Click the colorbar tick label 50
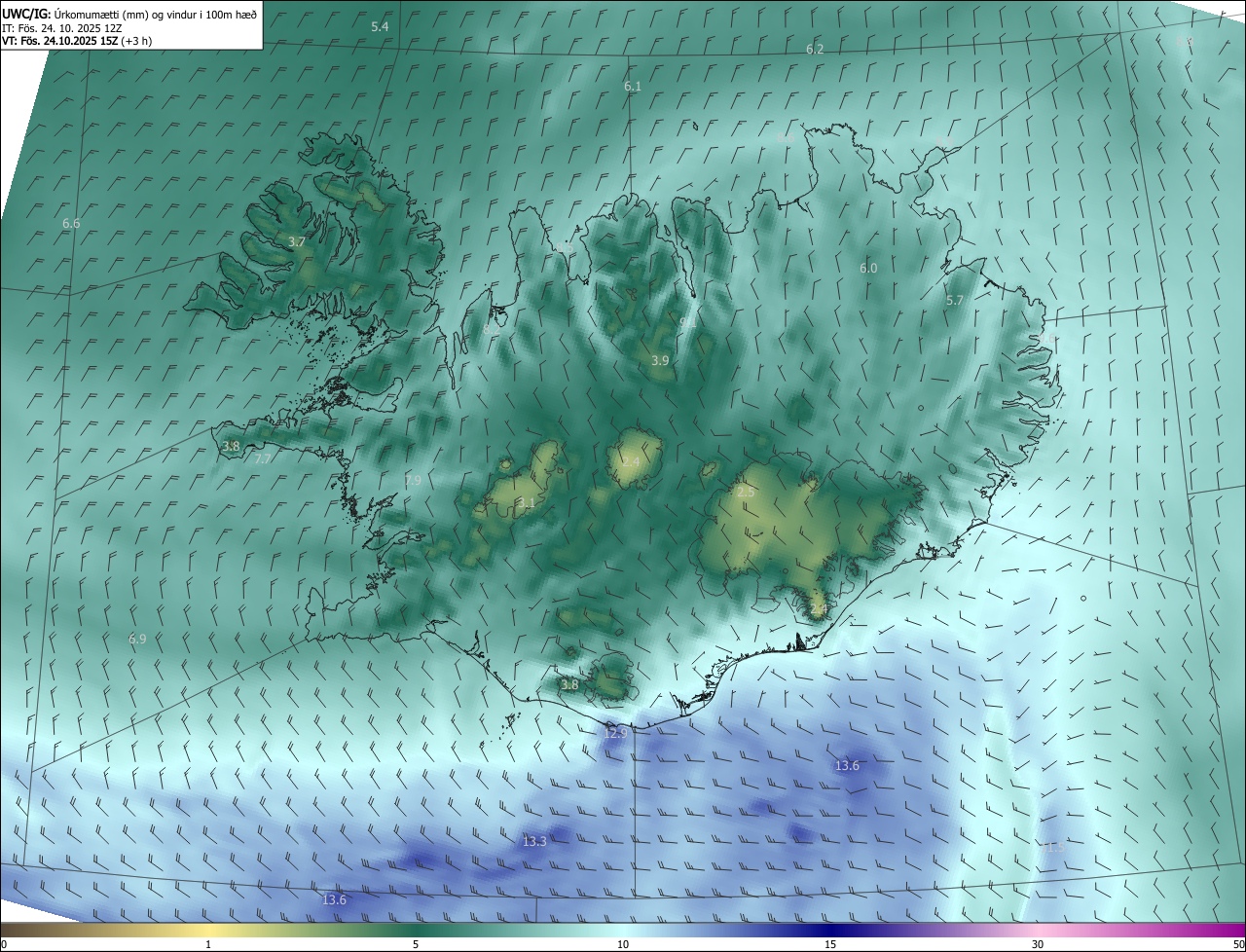The image size is (1246, 952). click(1238, 944)
